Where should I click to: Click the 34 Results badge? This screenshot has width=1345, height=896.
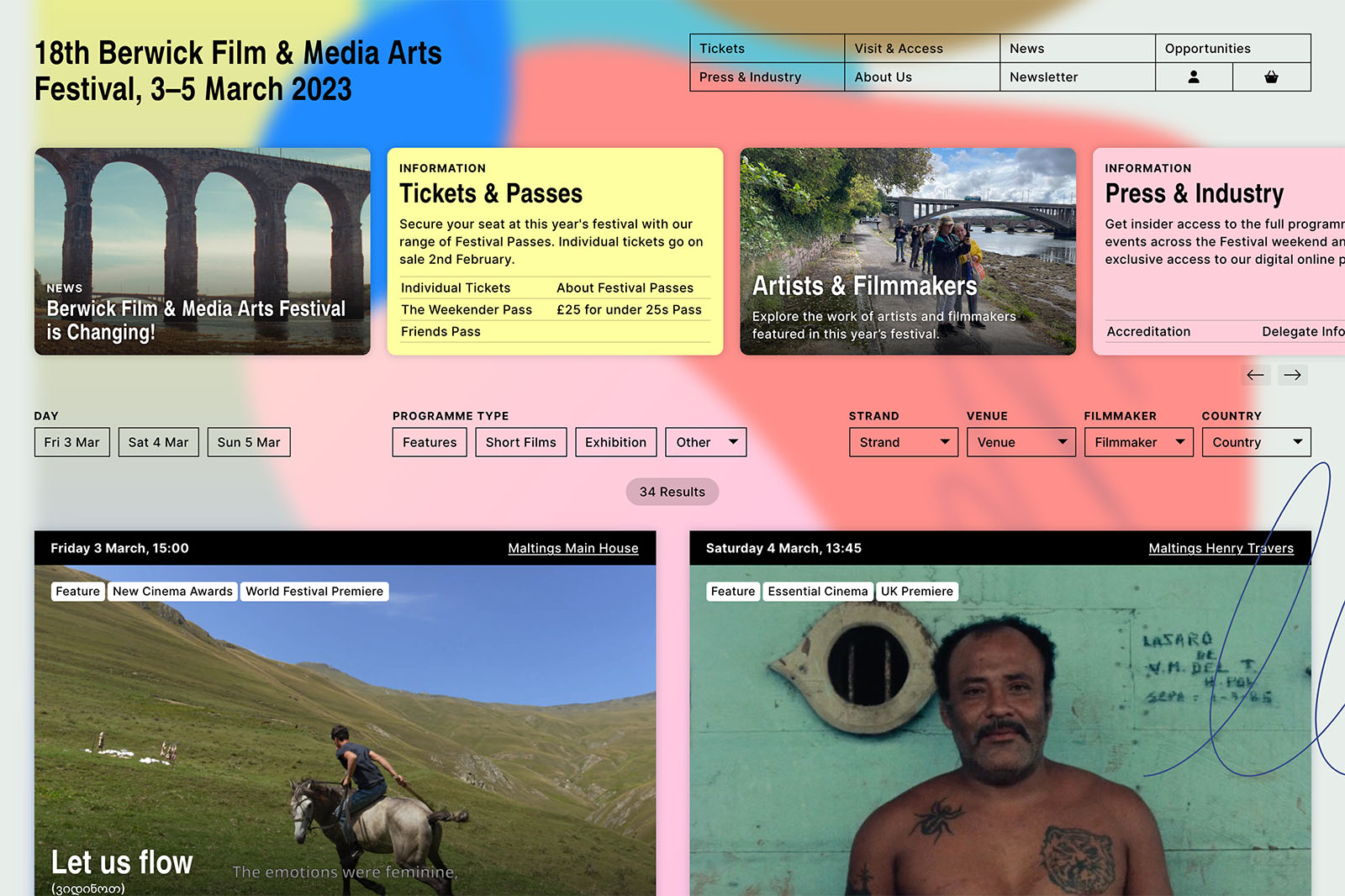672,492
